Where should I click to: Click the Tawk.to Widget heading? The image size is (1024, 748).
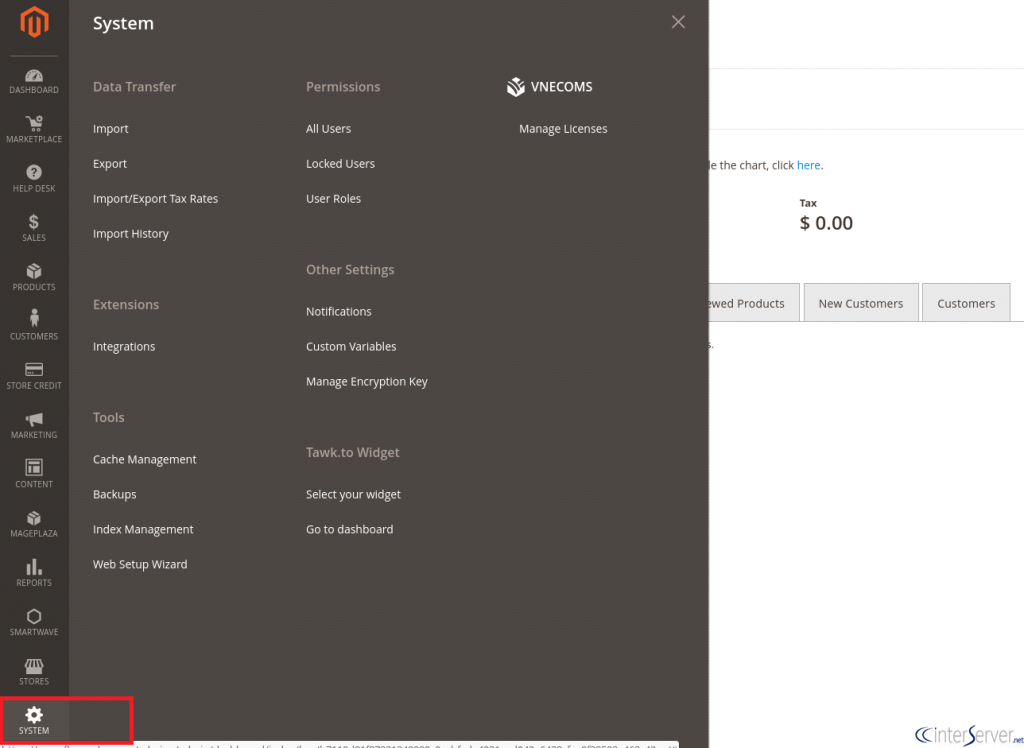coord(353,453)
